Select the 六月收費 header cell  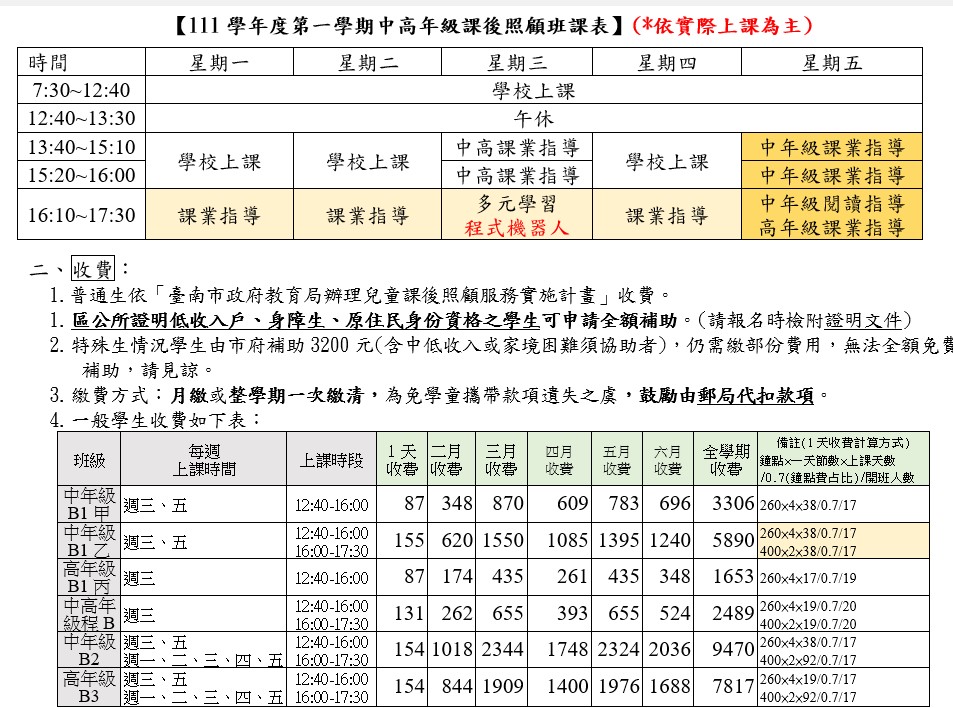[668, 459]
